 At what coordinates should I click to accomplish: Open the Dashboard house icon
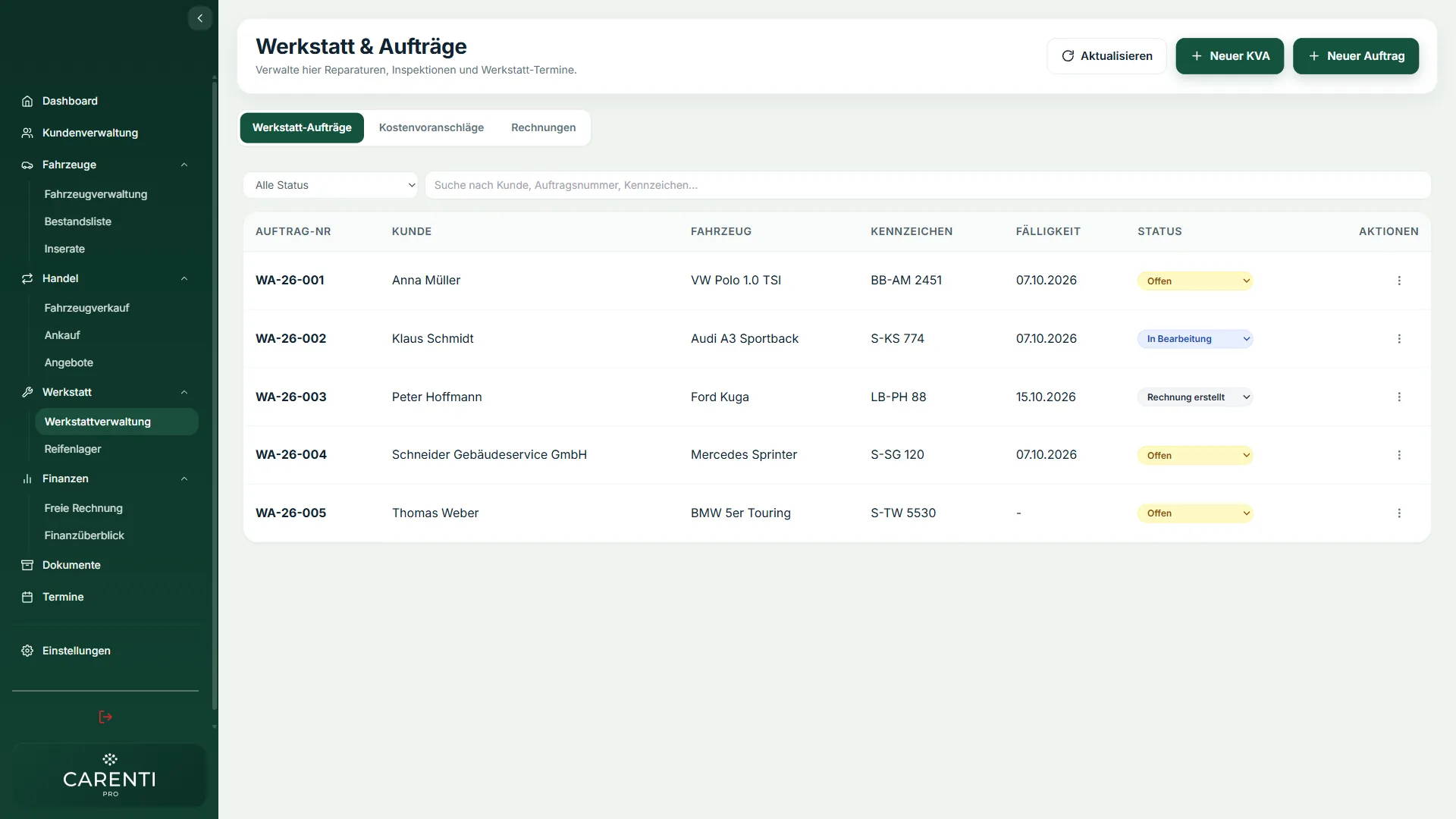27,101
